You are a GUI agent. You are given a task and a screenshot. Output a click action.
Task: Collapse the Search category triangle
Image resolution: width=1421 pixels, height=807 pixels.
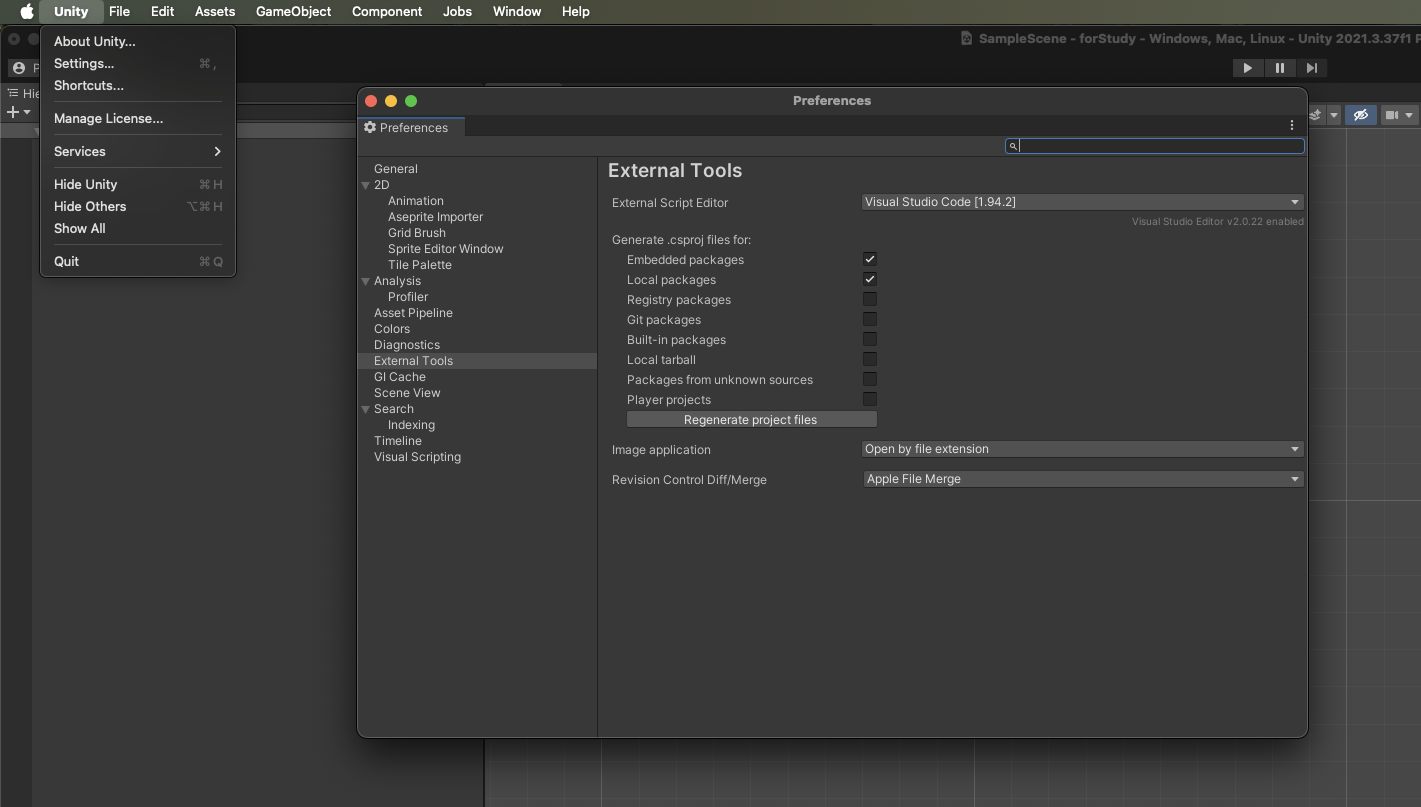(x=366, y=409)
